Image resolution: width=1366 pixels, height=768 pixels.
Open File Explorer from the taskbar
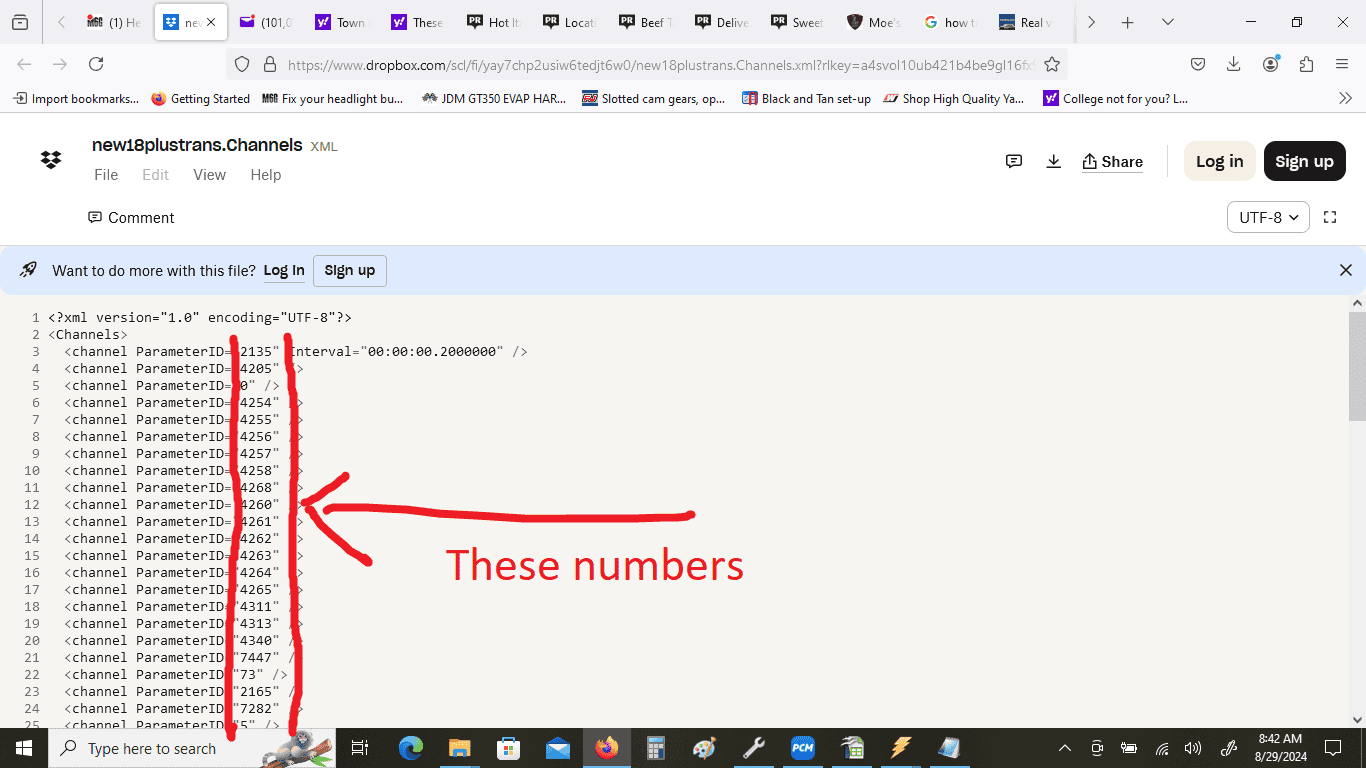(459, 748)
